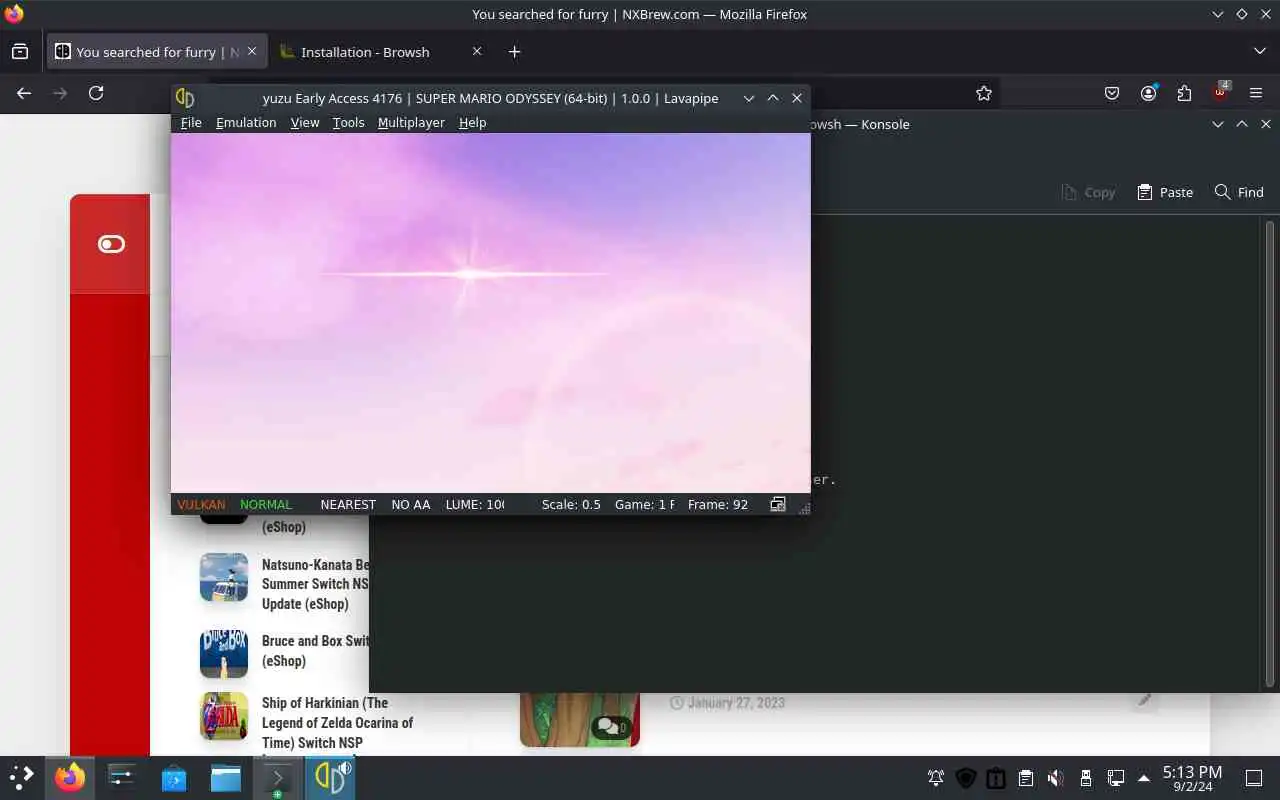Image resolution: width=1280 pixels, height=800 pixels.
Task: Close the 'You searched for furry' tab
Action: coord(251,51)
